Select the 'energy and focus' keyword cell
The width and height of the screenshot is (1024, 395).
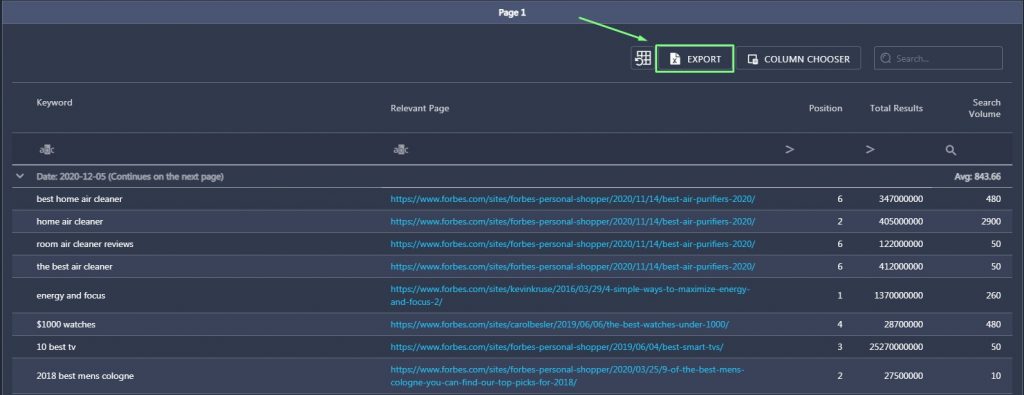click(x=71, y=296)
